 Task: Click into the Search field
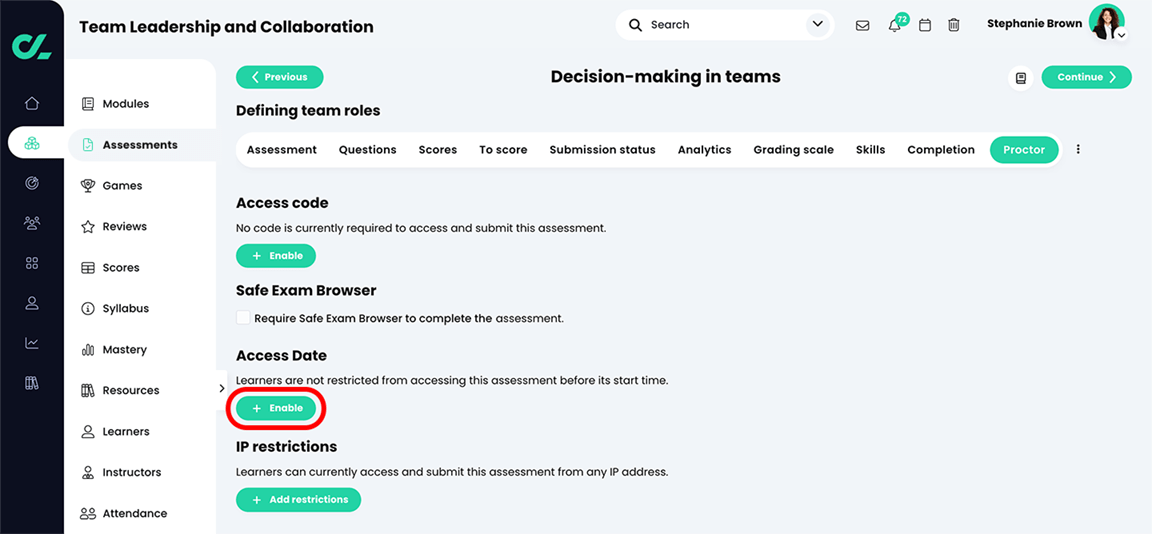click(720, 25)
